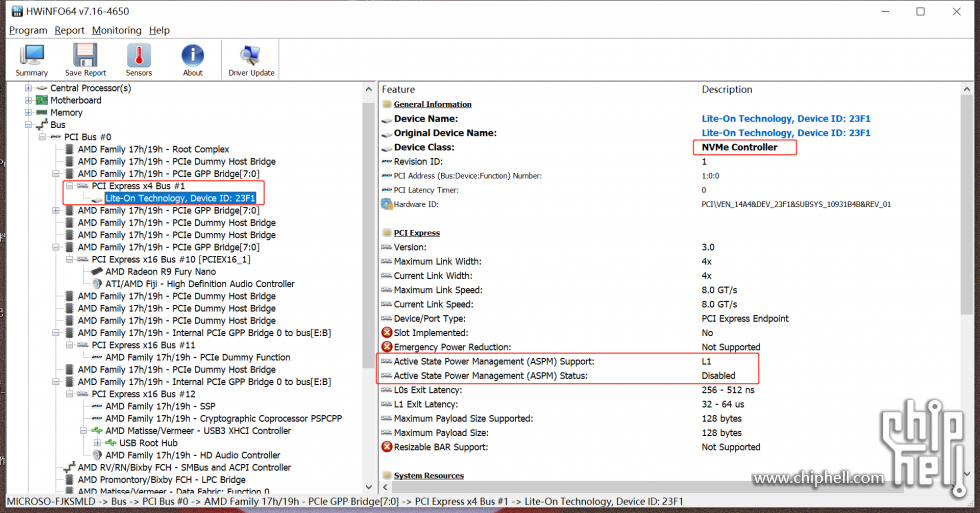
Task: Select AMD Radeon R9 Fury Nano
Action: 161,272
